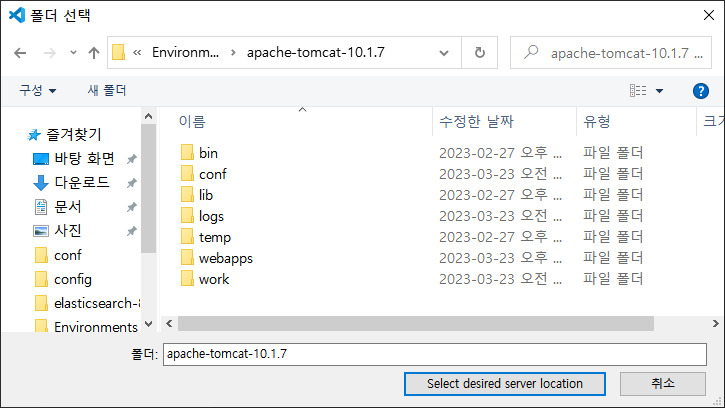This screenshot has height=408, width=725.
Task: Click the pin icon next to 사진
Action: coord(132,231)
